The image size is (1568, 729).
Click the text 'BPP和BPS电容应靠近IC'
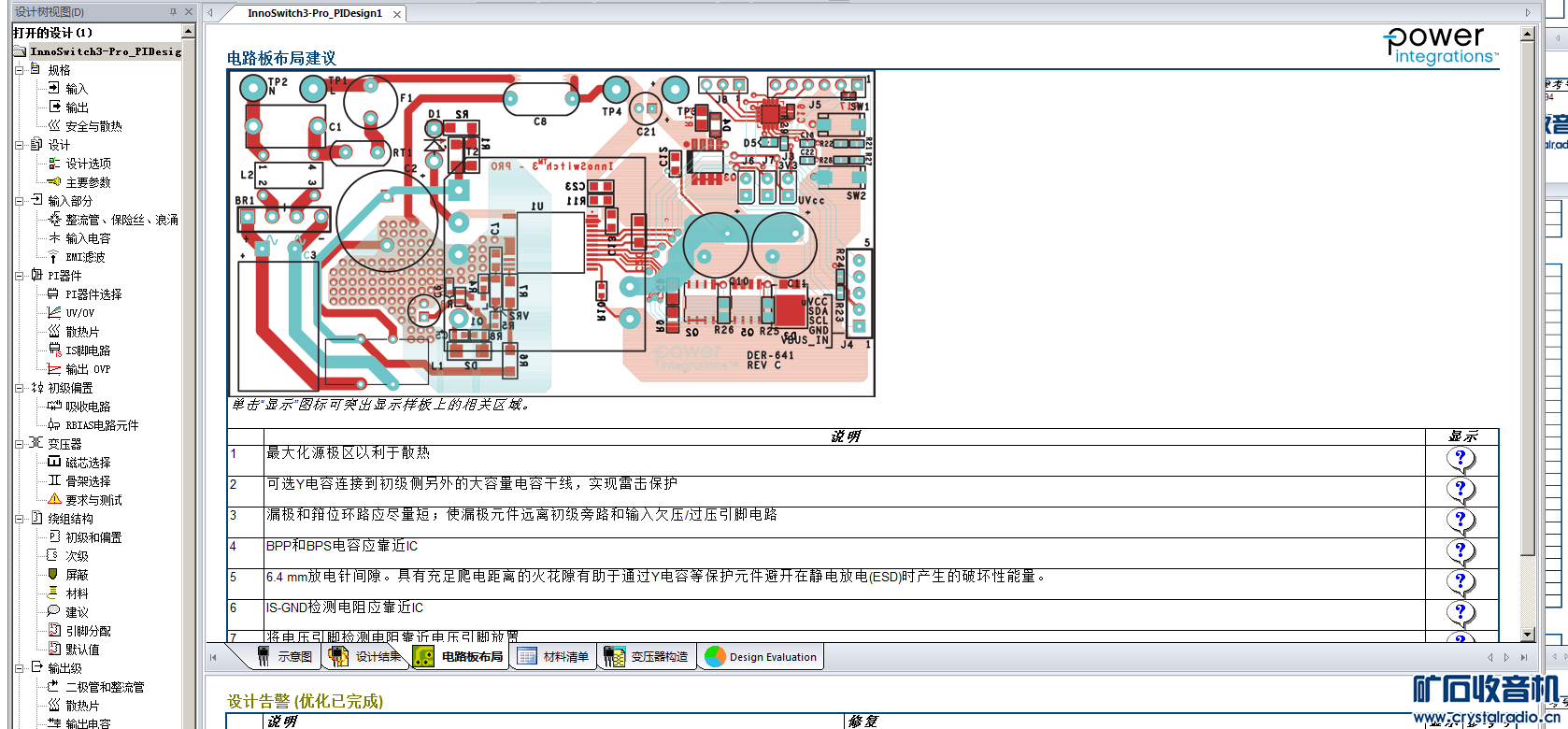click(x=342, y=546)
